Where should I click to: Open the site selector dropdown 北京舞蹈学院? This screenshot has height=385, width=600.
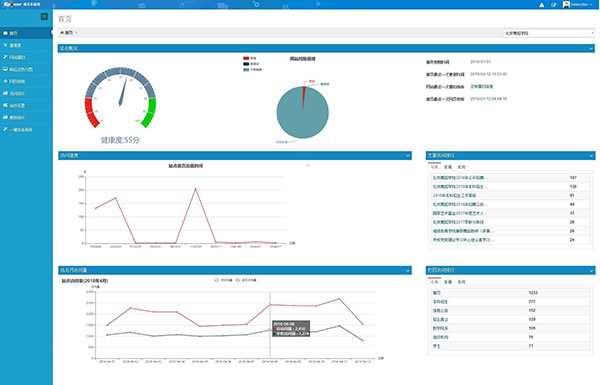pyautogui.click(x=548, y=33)
